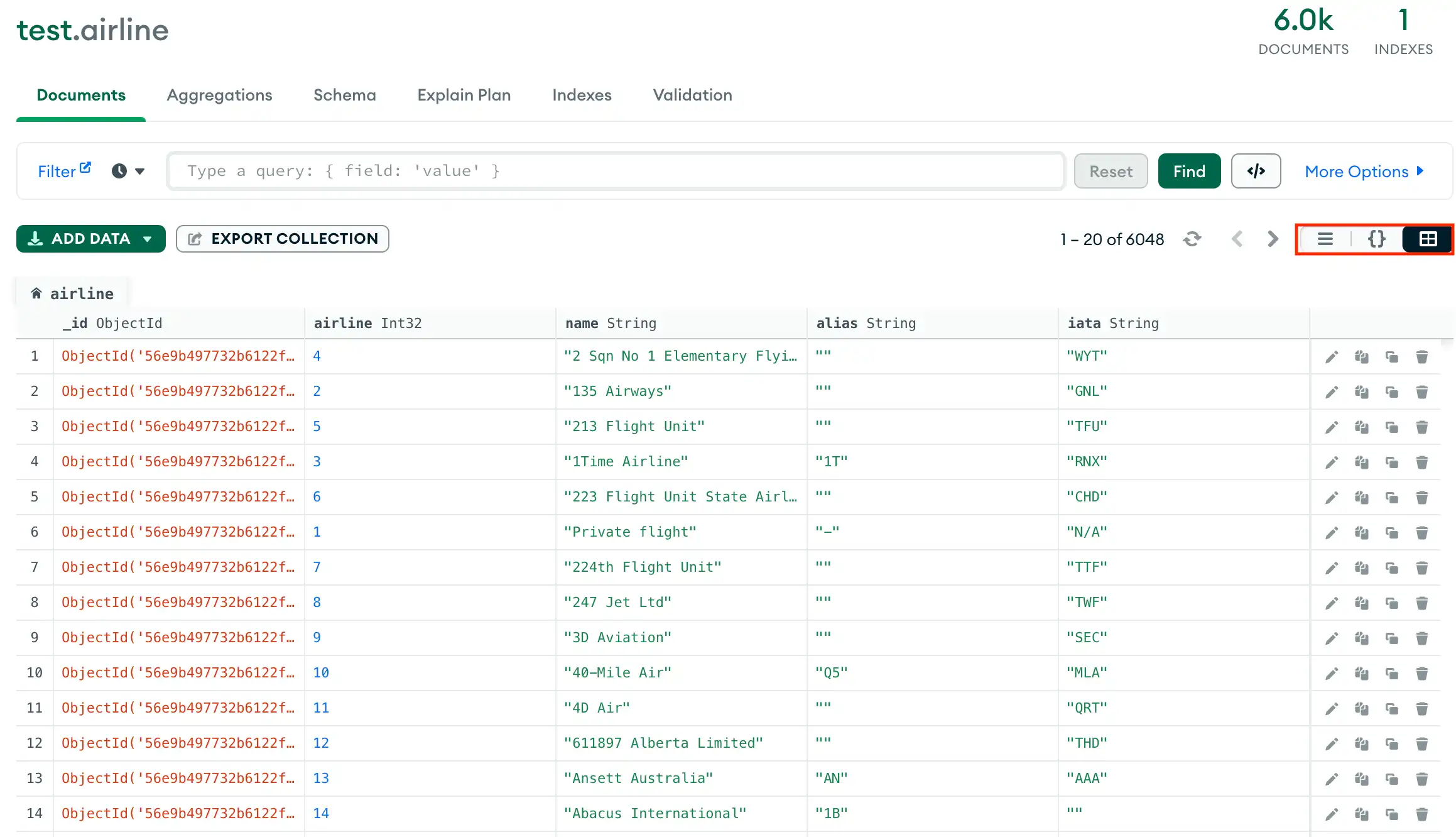This screenshot has height=837, width=1456.
Task: Click the name String column header
Action: pos(682,323)
